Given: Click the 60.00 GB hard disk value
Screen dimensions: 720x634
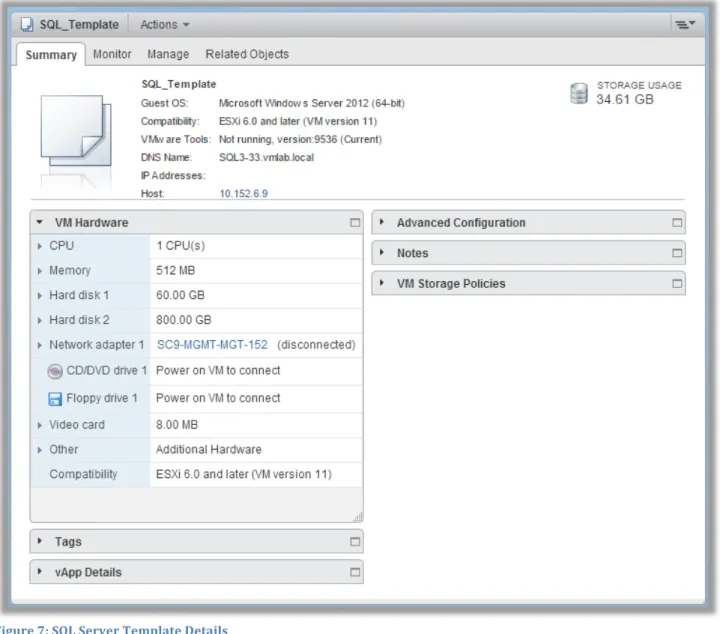Looking at the screenshot, I should coord(180,295).
